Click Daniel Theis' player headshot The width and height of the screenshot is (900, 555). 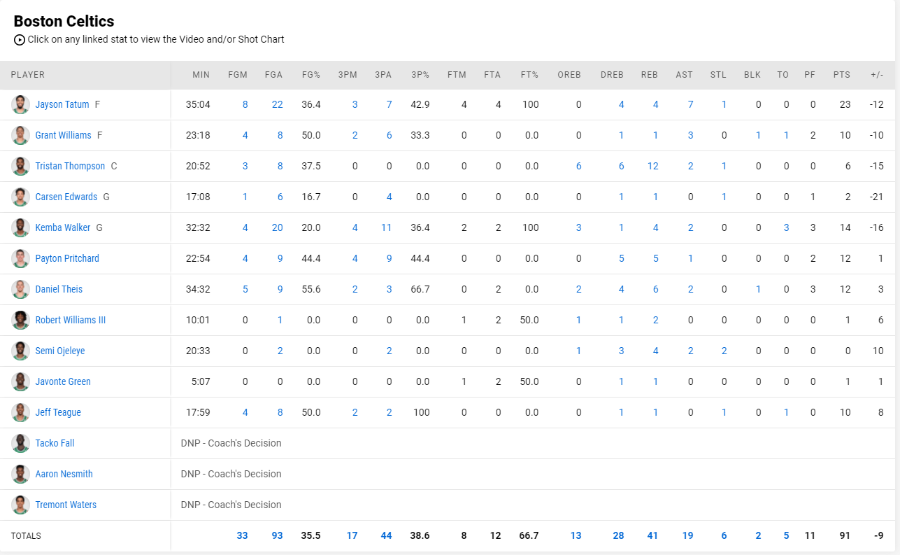point(21,289)
